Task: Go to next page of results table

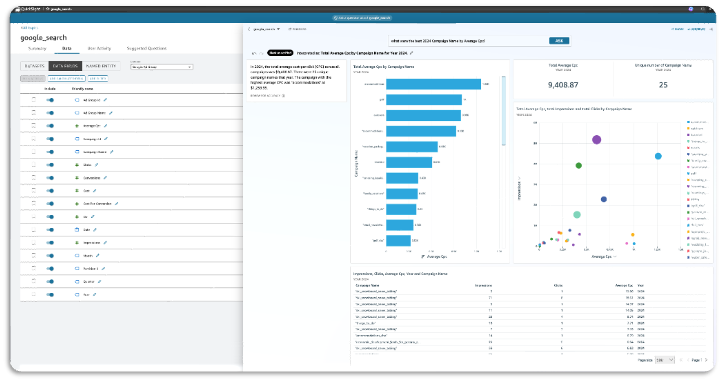Action: click(706, 360)
